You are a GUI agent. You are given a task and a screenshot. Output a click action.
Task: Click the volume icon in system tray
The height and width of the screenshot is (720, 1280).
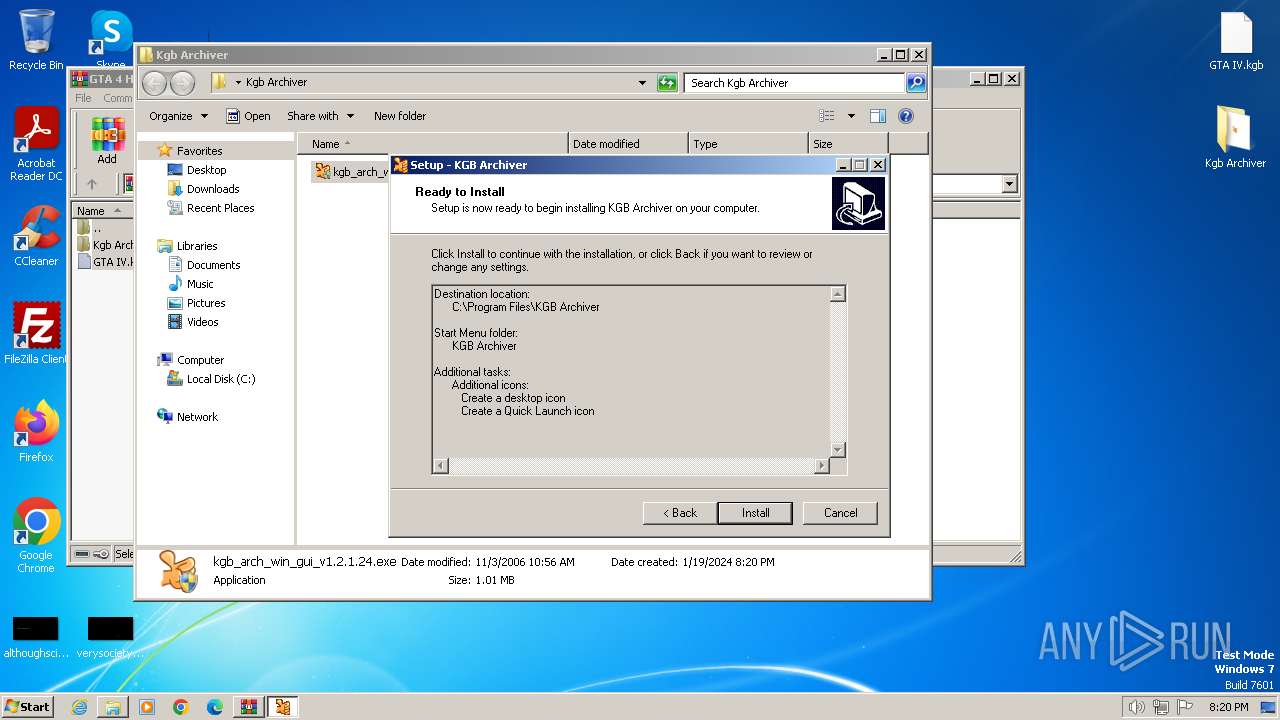[1136, 707]
